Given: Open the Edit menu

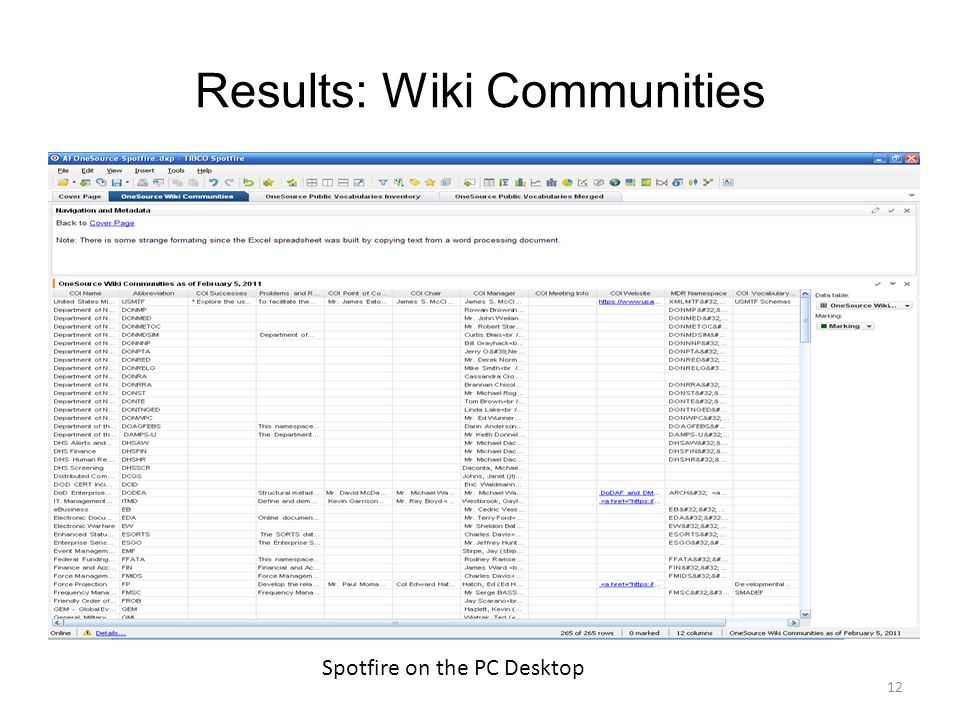Looking at the screenshot, I should 88,171.
